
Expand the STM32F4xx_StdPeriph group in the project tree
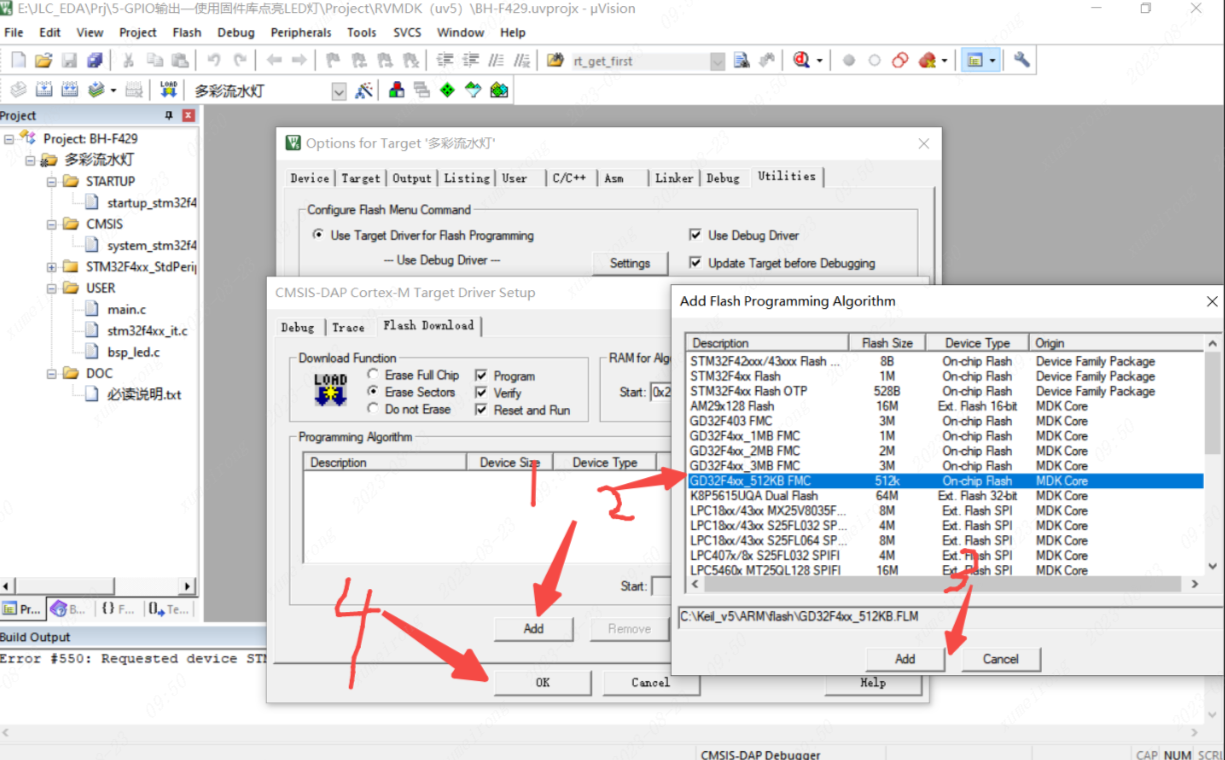(51, 267)
